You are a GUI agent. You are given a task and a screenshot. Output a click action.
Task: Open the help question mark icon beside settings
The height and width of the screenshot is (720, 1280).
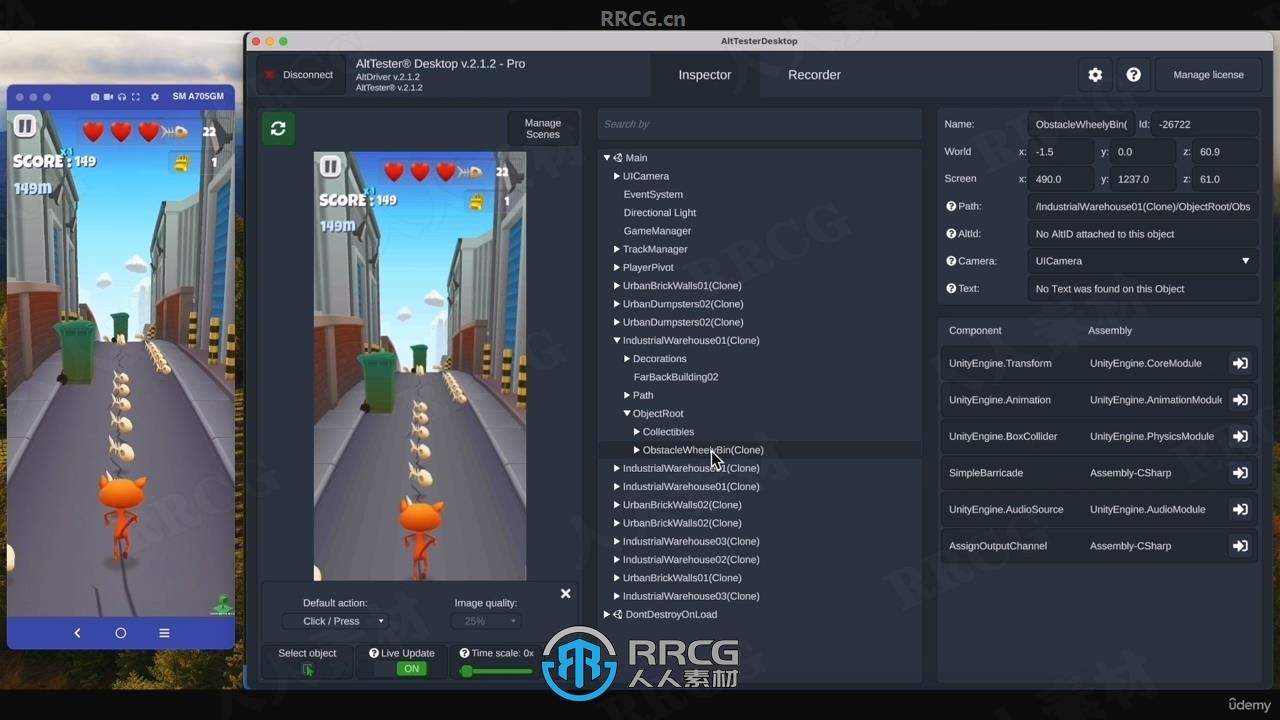pos(1133,75)
